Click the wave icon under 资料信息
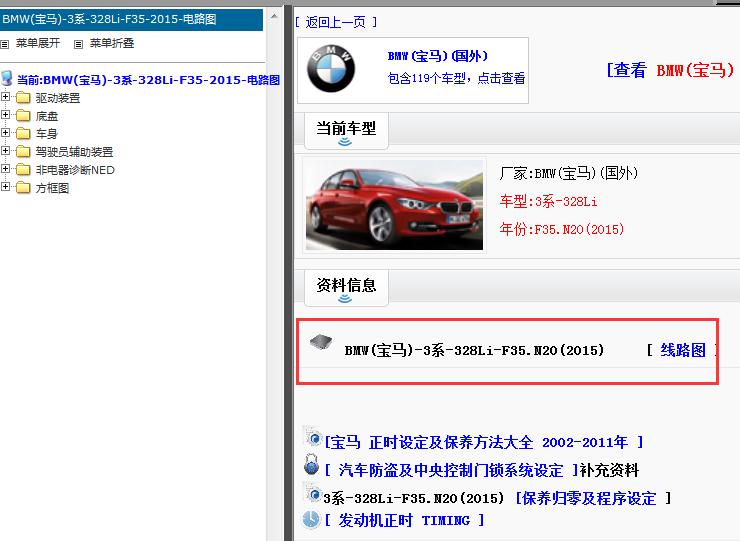The width and height of the screenshot is (740, 541). pyautogui.click(x=345, y=298)
